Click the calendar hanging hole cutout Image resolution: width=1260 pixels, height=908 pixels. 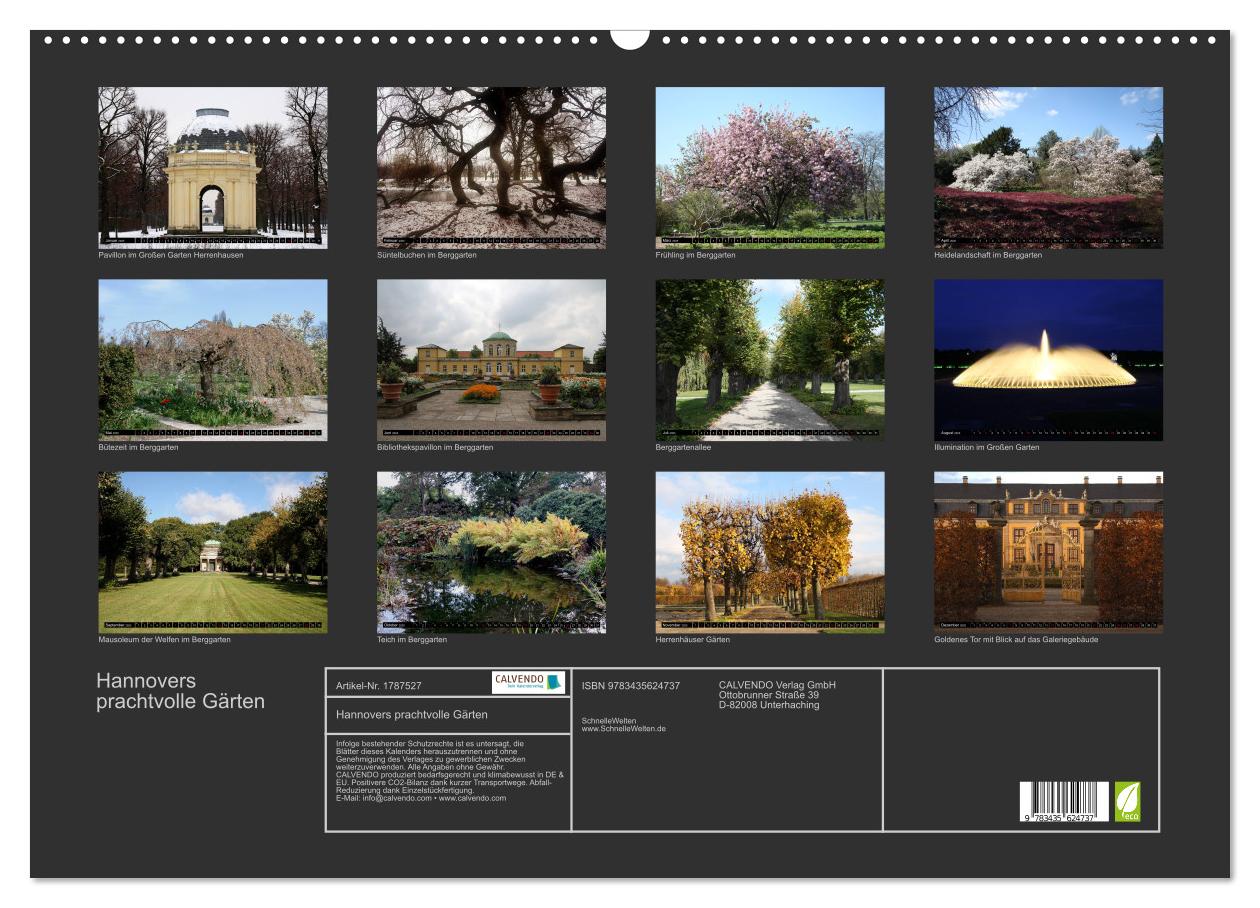630,38
